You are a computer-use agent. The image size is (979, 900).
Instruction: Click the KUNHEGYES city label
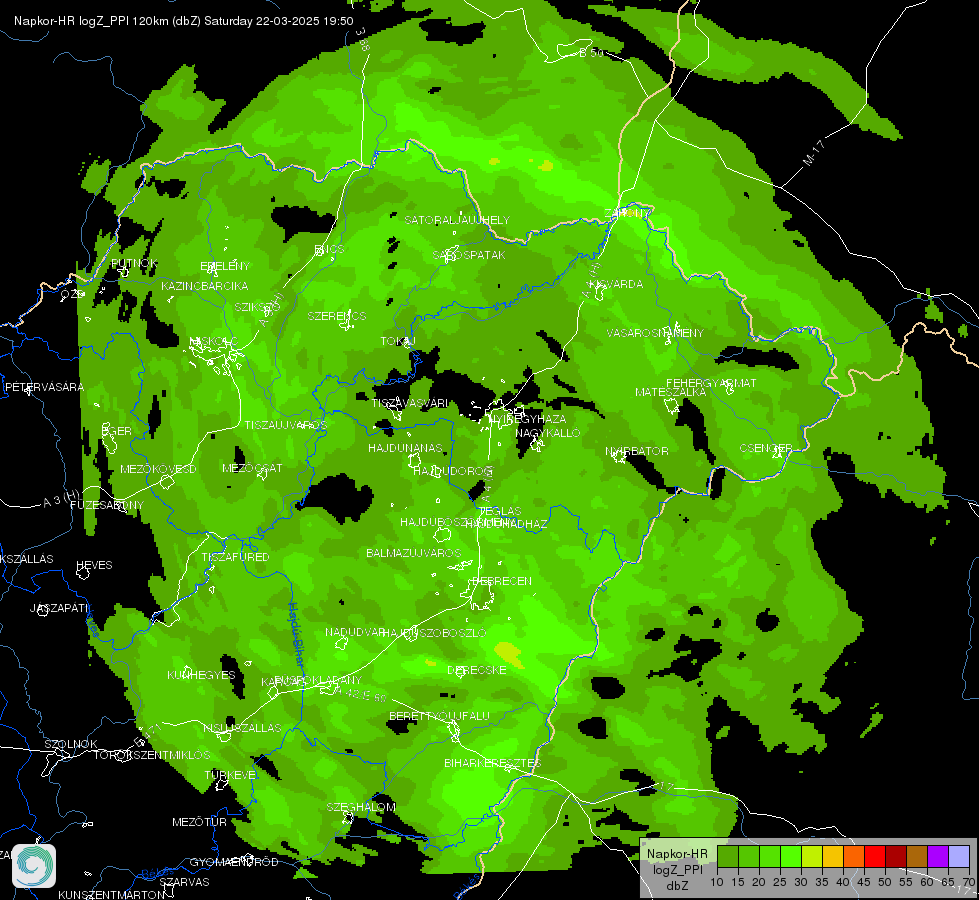click(201, 675)
